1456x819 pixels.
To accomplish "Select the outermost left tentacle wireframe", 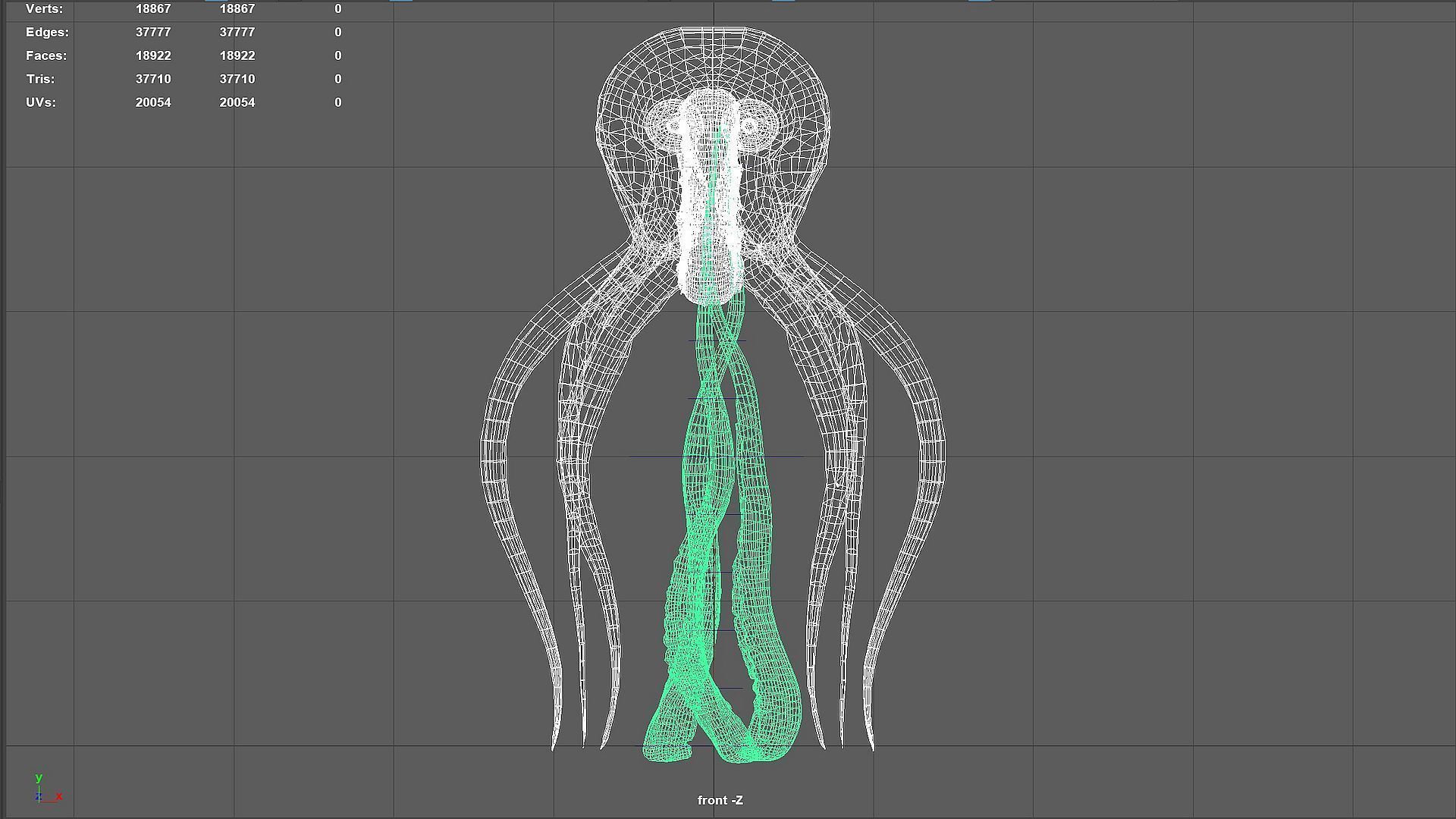I will 494,455.
